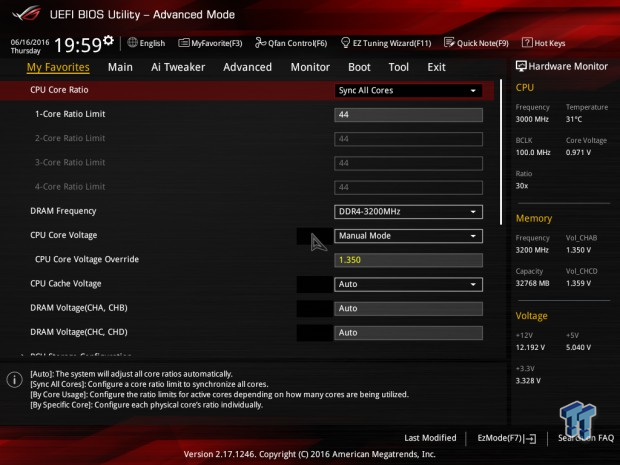Open the Monitor tab
Viewport: 620px width, 465px height.
(x=310, y=67)
